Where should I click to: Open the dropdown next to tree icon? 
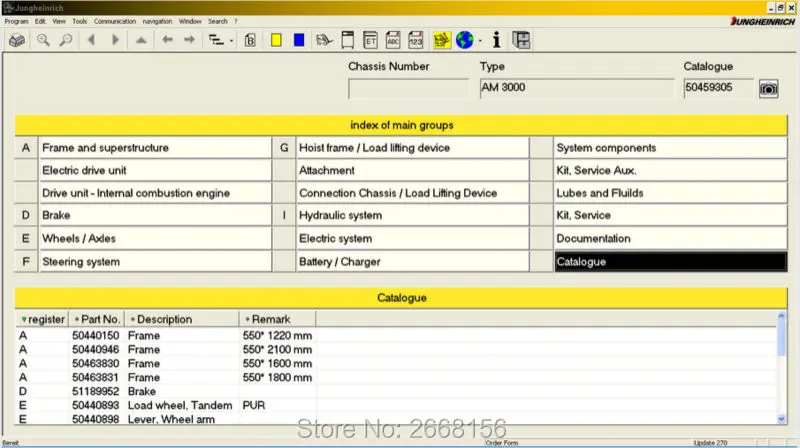[x=231, y=40]
